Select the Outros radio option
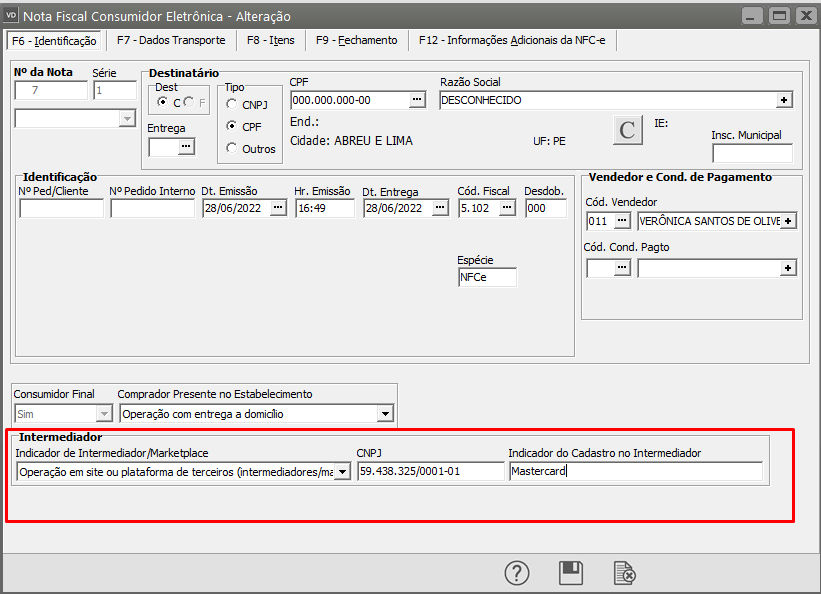The width and height of the screenshot is (821, 594). click(232, 148)
